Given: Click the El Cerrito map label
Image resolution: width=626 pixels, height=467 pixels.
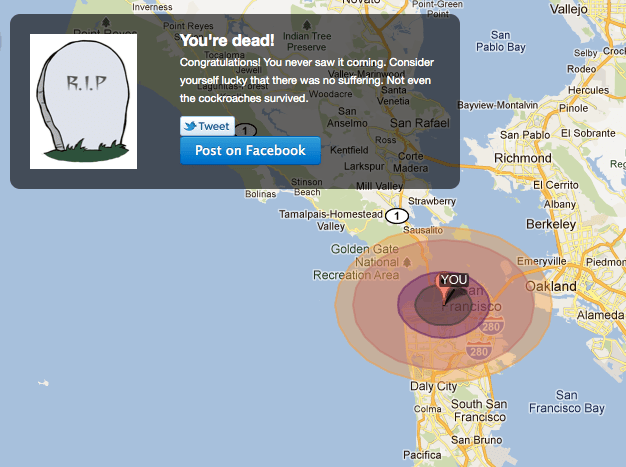Looking at the screenshot, I should click(x=556, y=185).
